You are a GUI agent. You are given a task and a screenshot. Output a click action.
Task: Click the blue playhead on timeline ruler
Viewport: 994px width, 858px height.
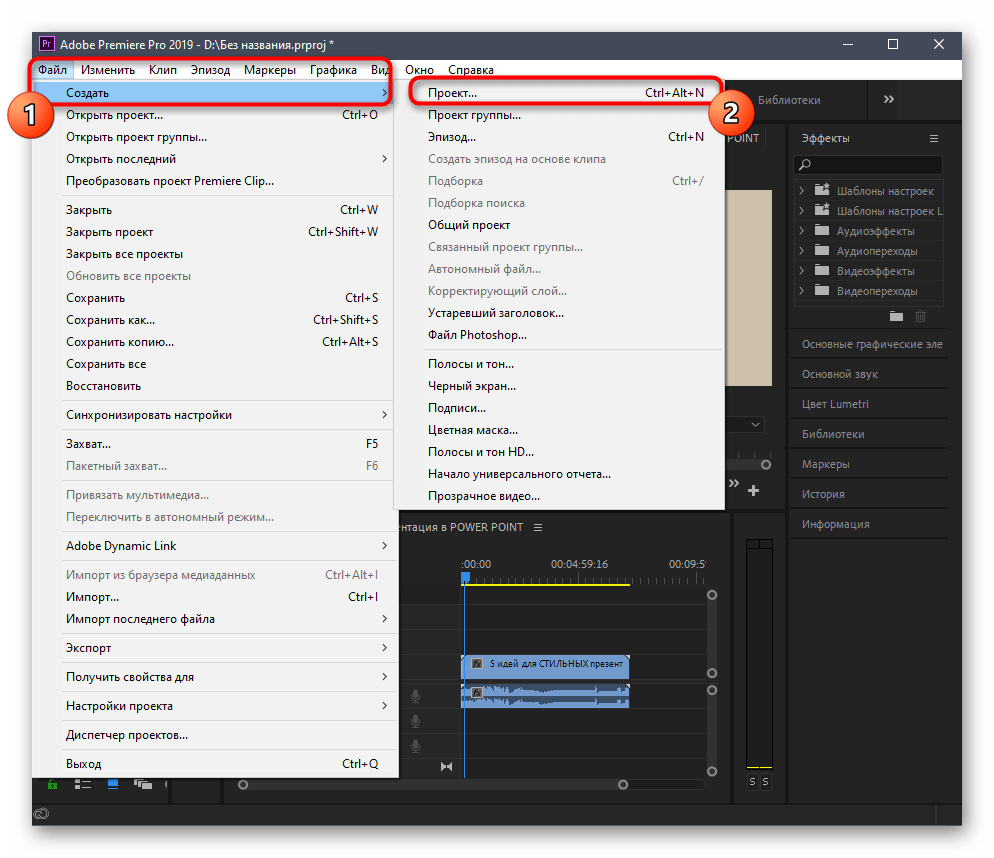tap(465, 578)
